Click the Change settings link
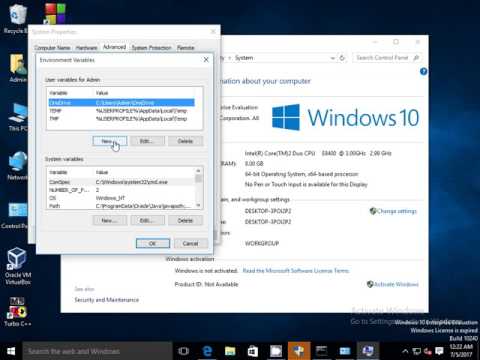 coord(397,211)
